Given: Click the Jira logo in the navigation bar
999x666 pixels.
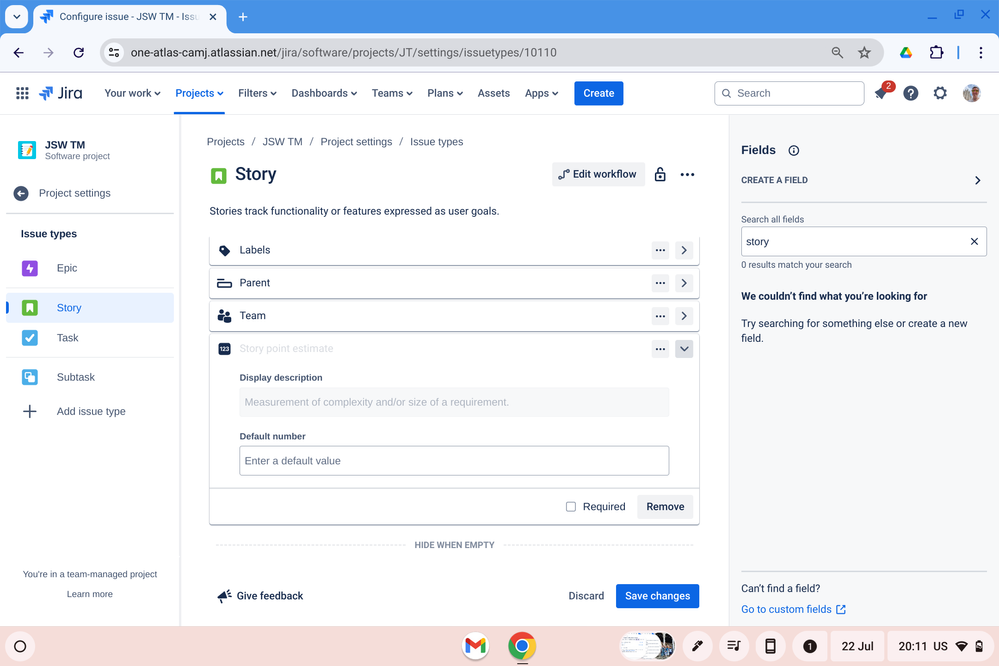Looking at the screenshot, I should [x=60, y=93].
